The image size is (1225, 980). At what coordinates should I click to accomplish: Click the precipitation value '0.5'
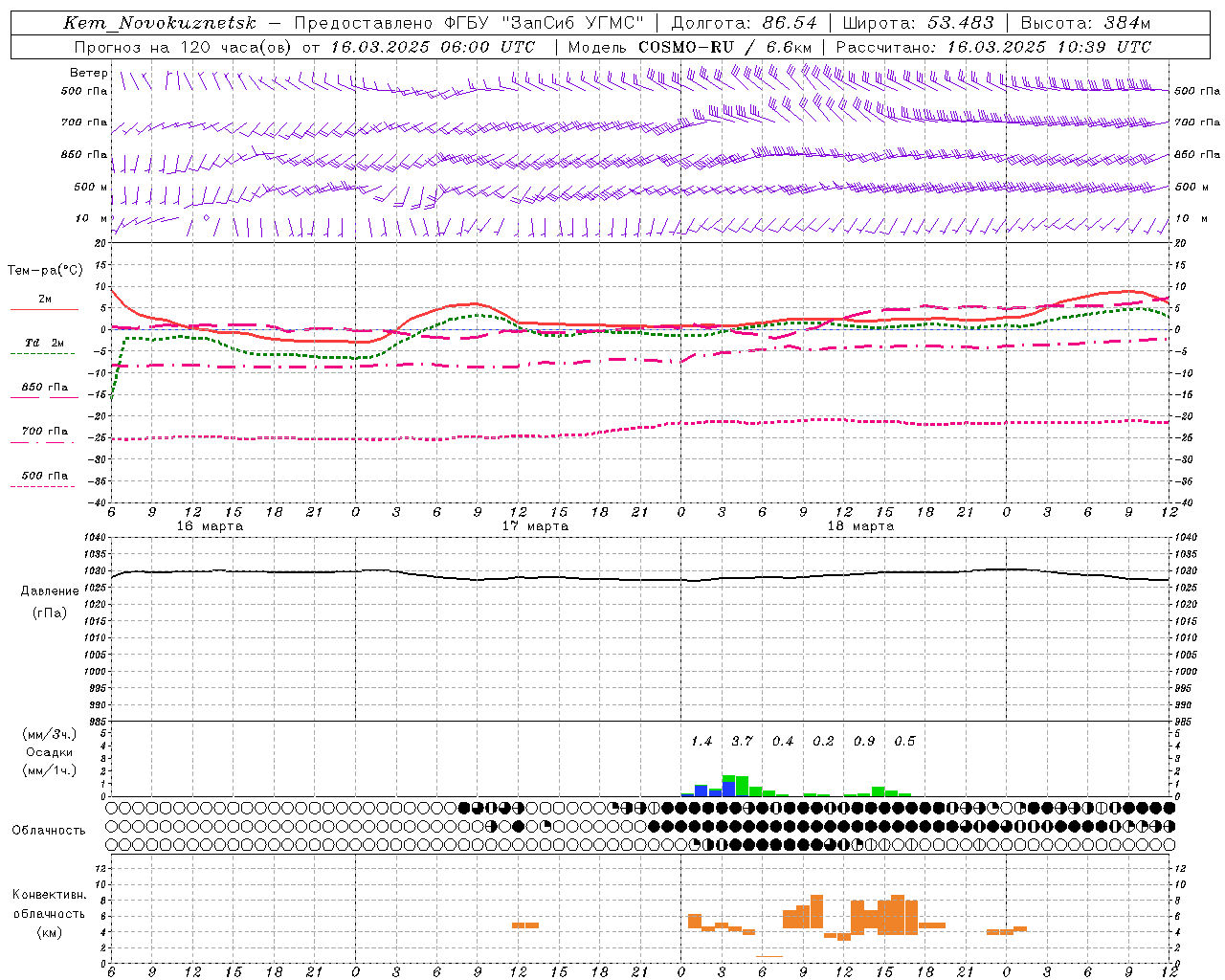click(904, 742)
